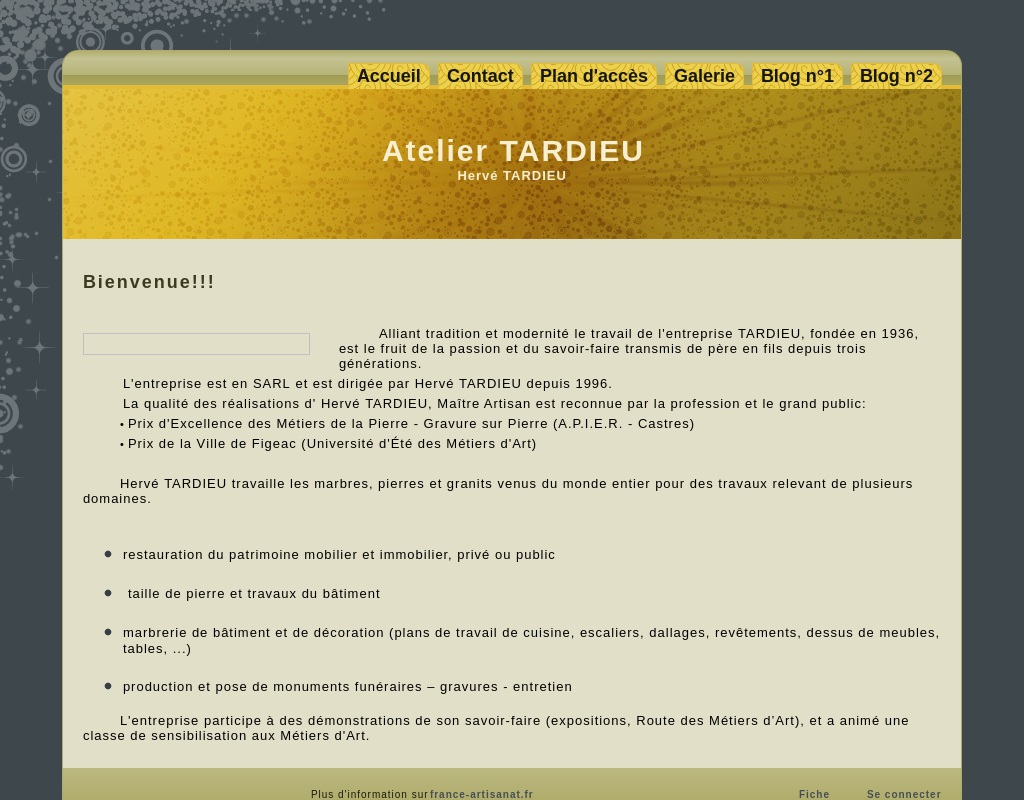Open Blog n°2 tab
Screen dimensions: 1024x800
click(896, 76)
